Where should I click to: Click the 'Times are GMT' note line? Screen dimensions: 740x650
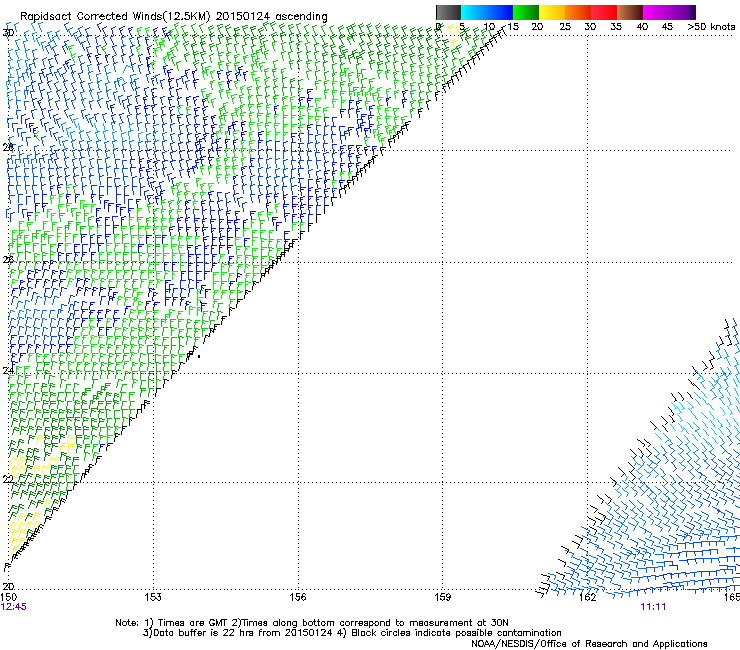coord(311,623)
